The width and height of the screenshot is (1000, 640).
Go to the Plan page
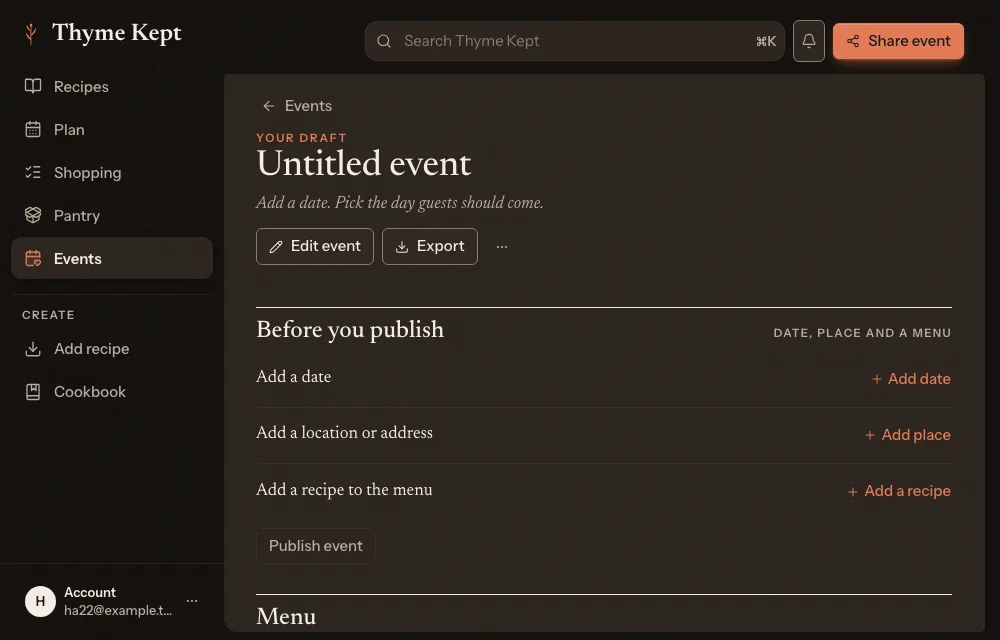coord(112,129)
